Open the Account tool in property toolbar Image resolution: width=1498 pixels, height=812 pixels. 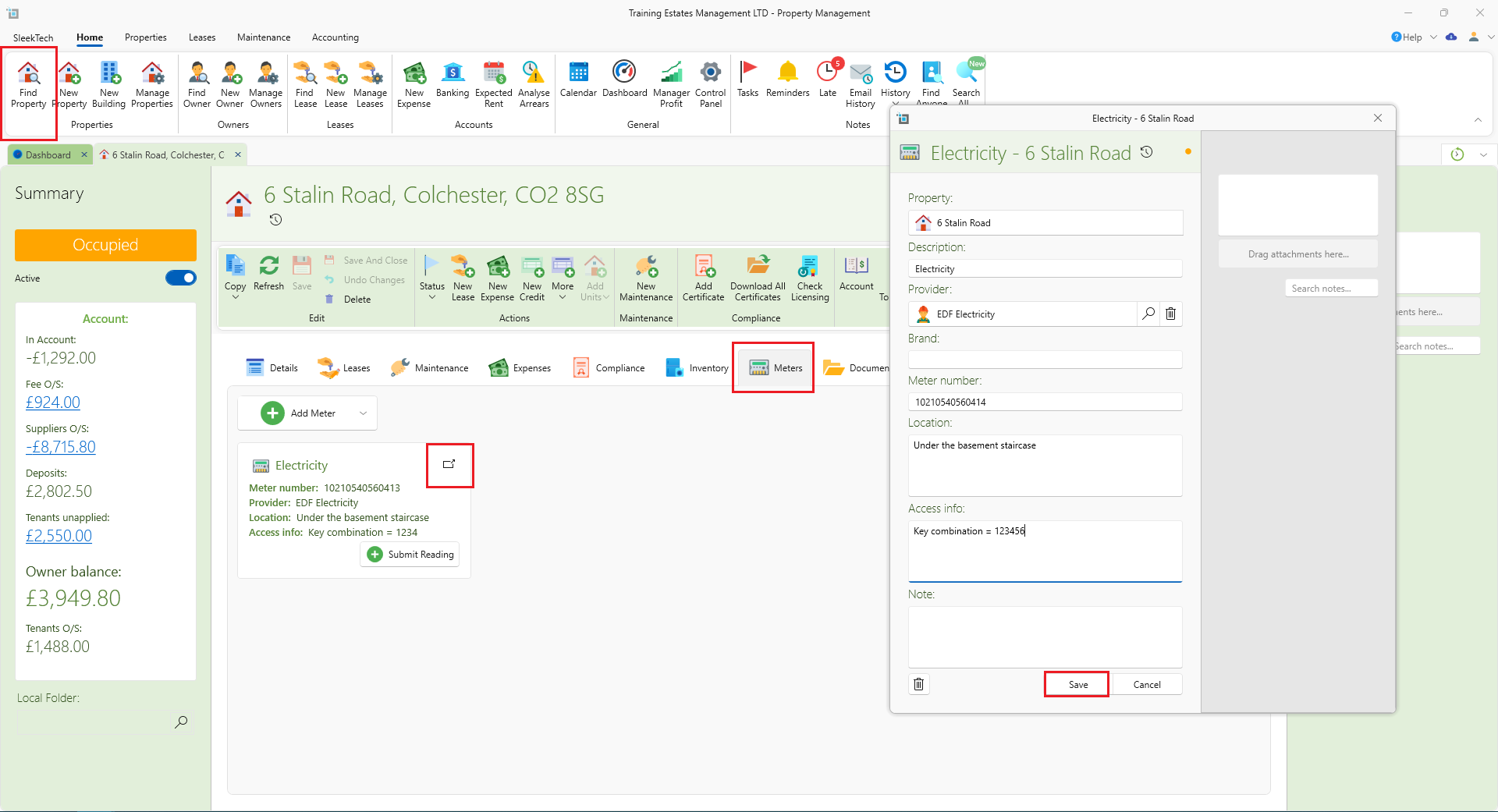click(x=856, y=273)
